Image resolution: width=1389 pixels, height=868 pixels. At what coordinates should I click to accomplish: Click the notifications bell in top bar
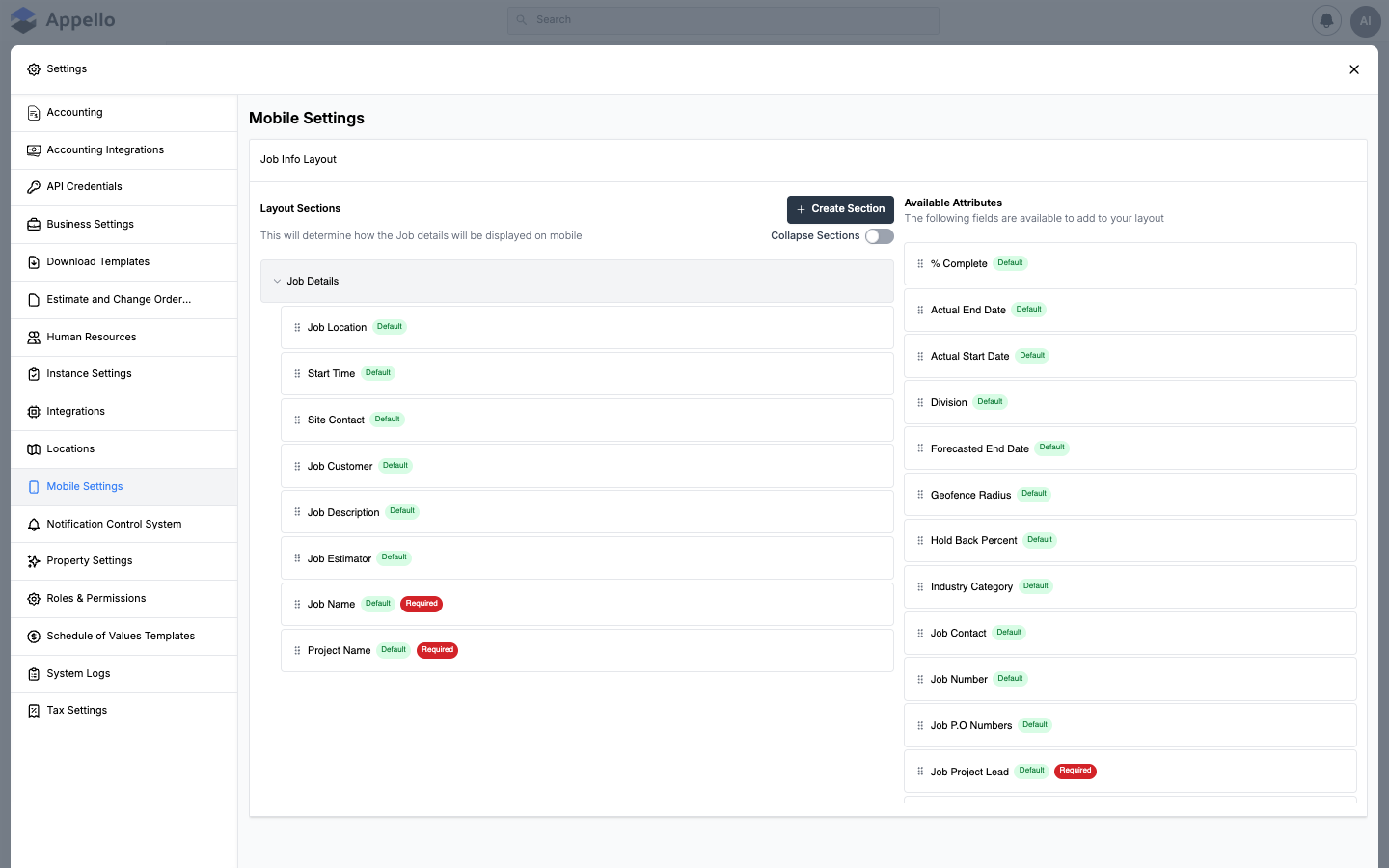click(x=1327, y=20)
